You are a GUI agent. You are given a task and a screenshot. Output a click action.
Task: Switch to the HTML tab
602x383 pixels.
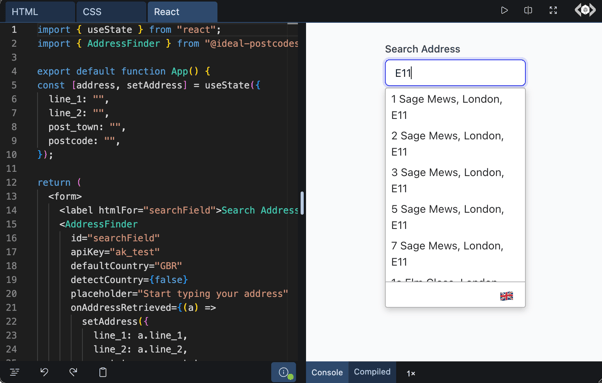40,12
